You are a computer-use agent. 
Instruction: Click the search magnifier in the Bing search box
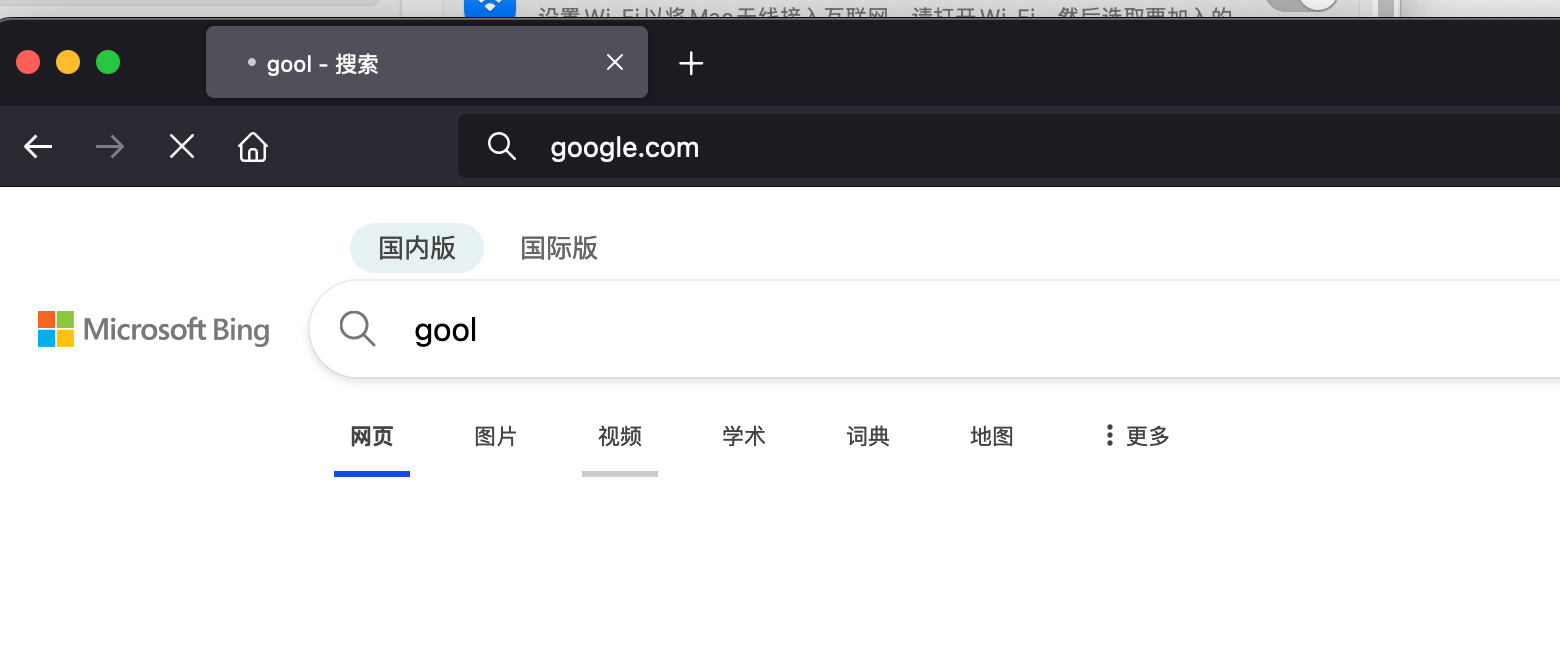[x=357, y=328]
